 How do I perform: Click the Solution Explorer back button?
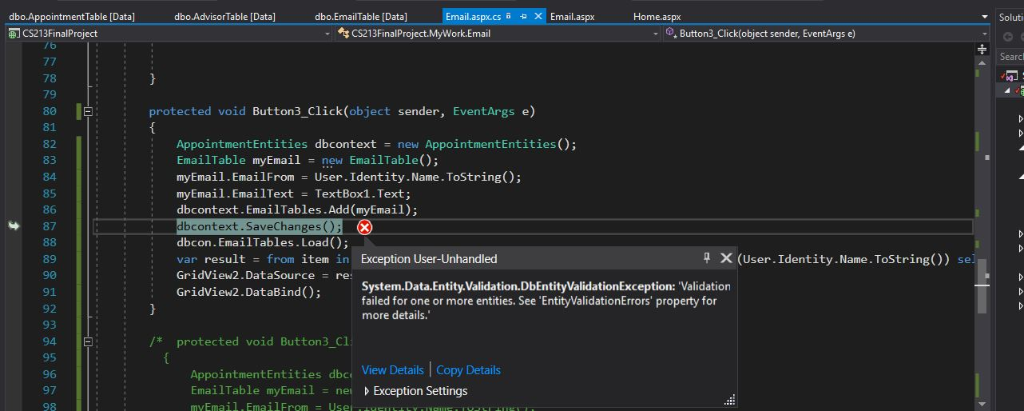coord(1008,37)
